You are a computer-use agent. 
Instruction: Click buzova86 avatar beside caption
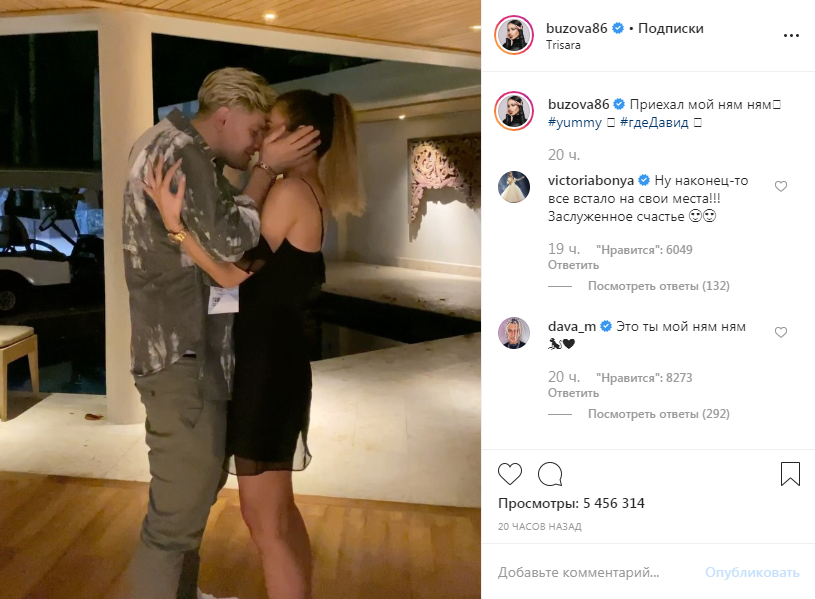pyautogui.click(x=514, y=111)
